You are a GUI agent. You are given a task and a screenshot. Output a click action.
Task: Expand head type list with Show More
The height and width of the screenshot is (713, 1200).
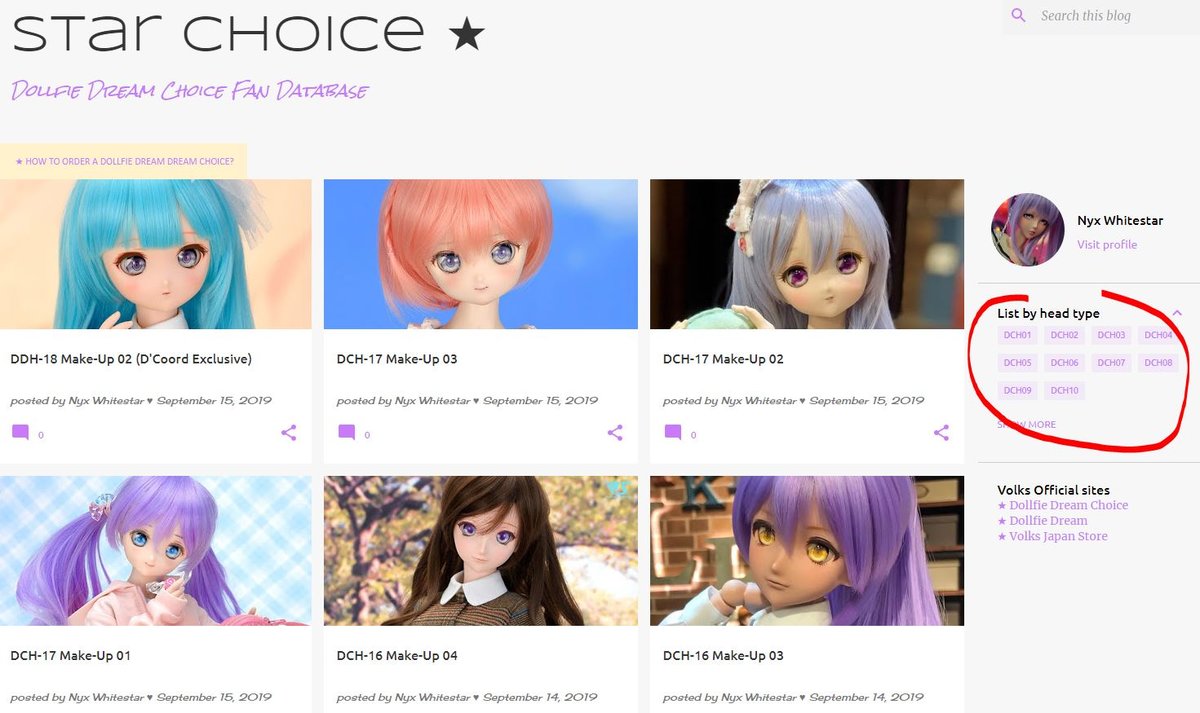(x=1026, y=425)
